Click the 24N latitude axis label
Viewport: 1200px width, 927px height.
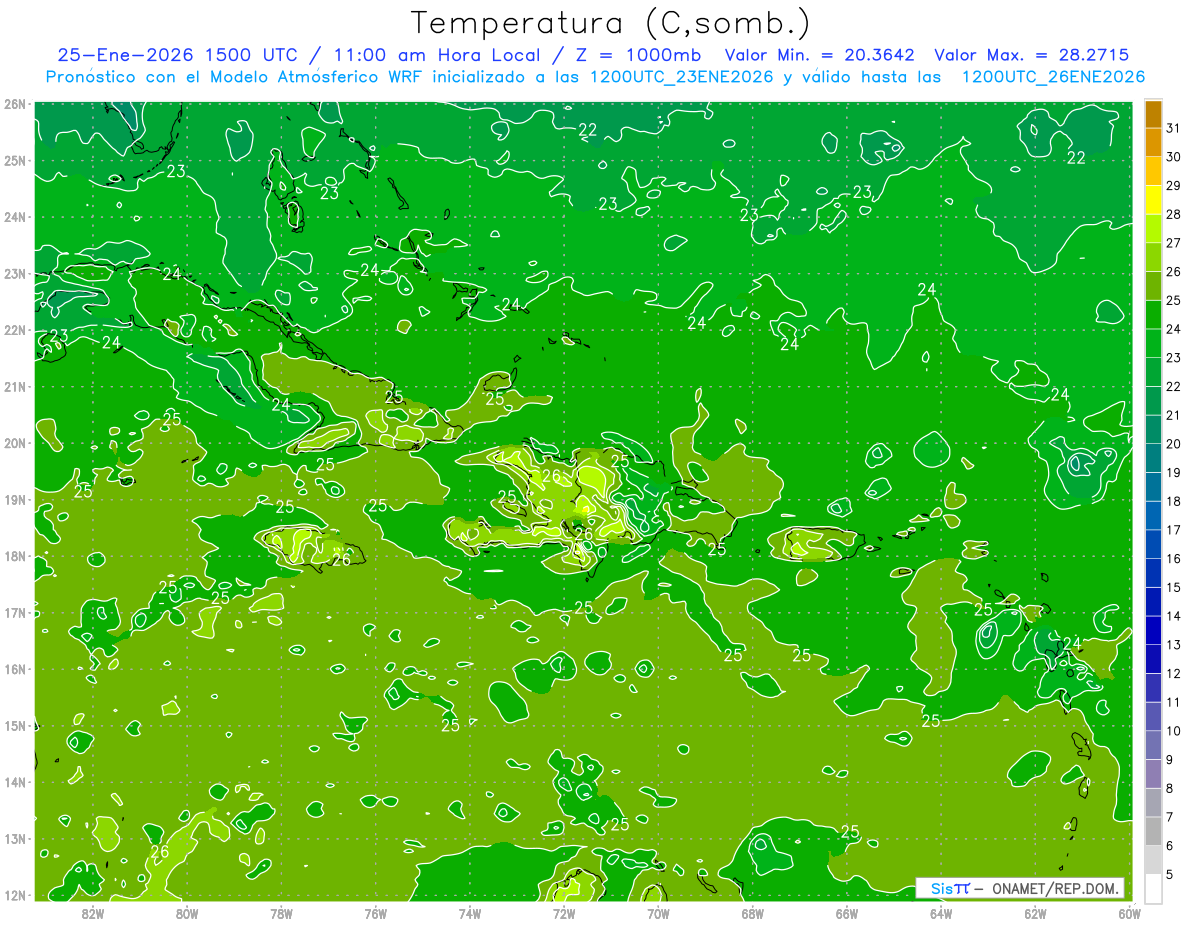15,217
